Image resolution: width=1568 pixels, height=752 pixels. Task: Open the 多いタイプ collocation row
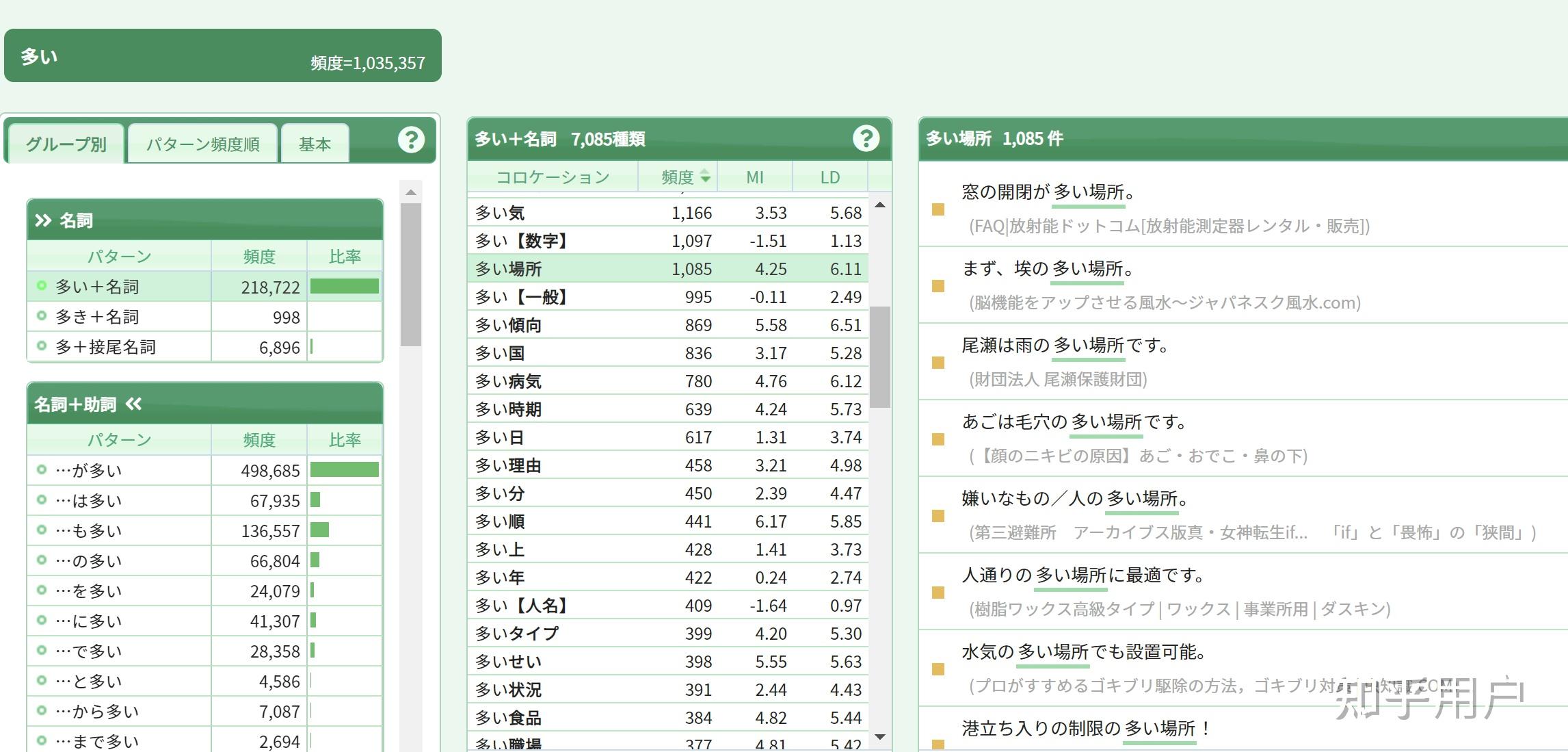[x=668, y=634]
